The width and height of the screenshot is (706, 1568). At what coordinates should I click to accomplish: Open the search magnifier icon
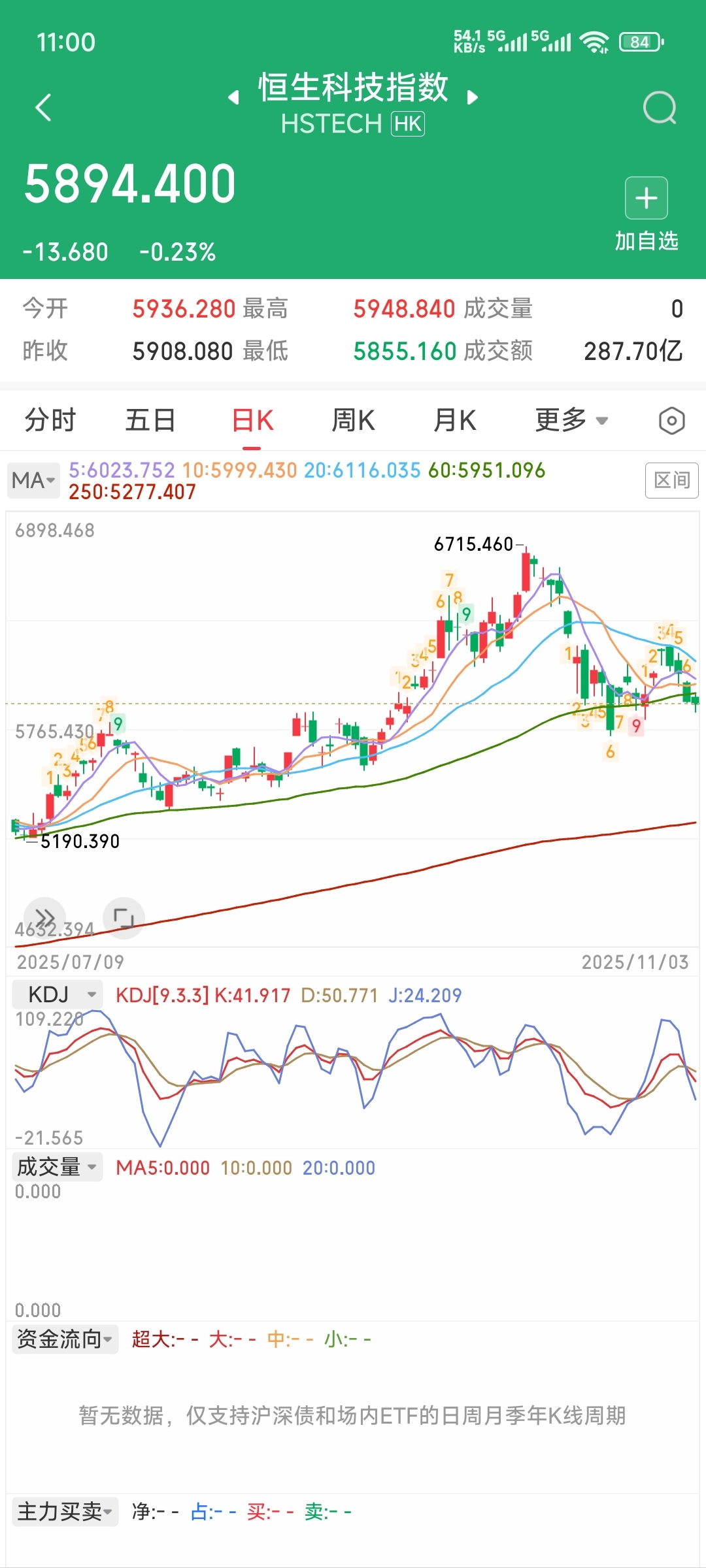[x=660, y=108]
